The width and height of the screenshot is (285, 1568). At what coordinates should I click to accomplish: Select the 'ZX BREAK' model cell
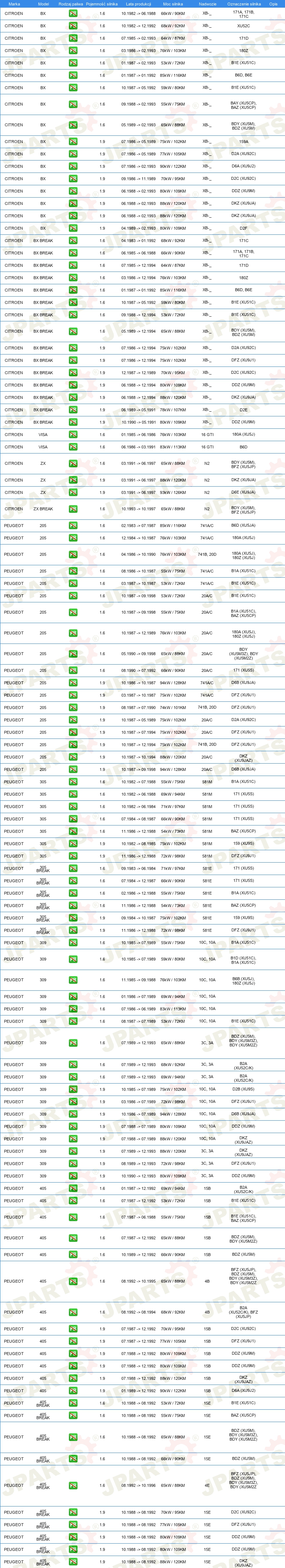click(43, 509)
